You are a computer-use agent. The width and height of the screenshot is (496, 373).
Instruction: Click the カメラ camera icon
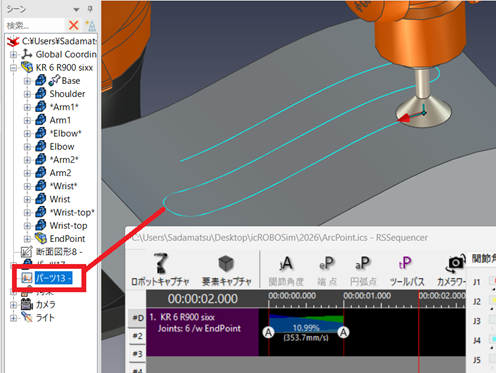[27, 304]
